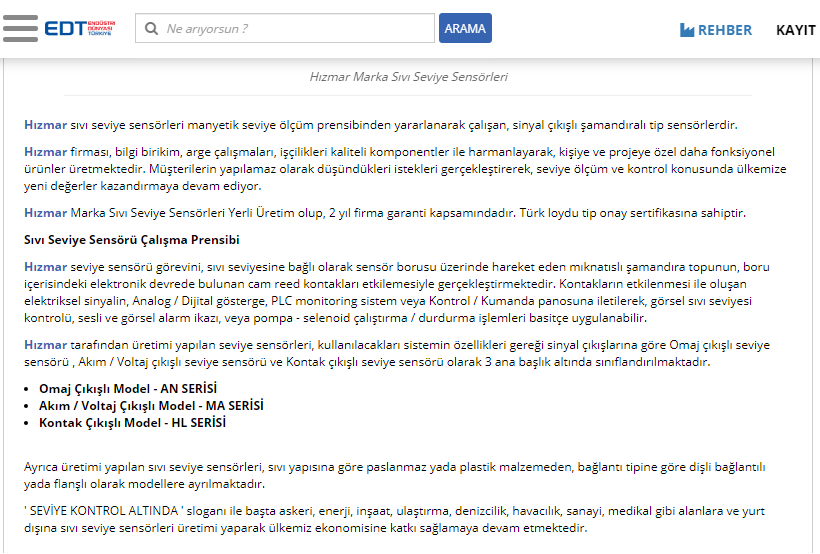Click the 'Hızmar' link before 'Marka Sıvı Seviye Sensörleri Yerli'
The width and height of the screenshot is (820, 554).
[45, 213]
